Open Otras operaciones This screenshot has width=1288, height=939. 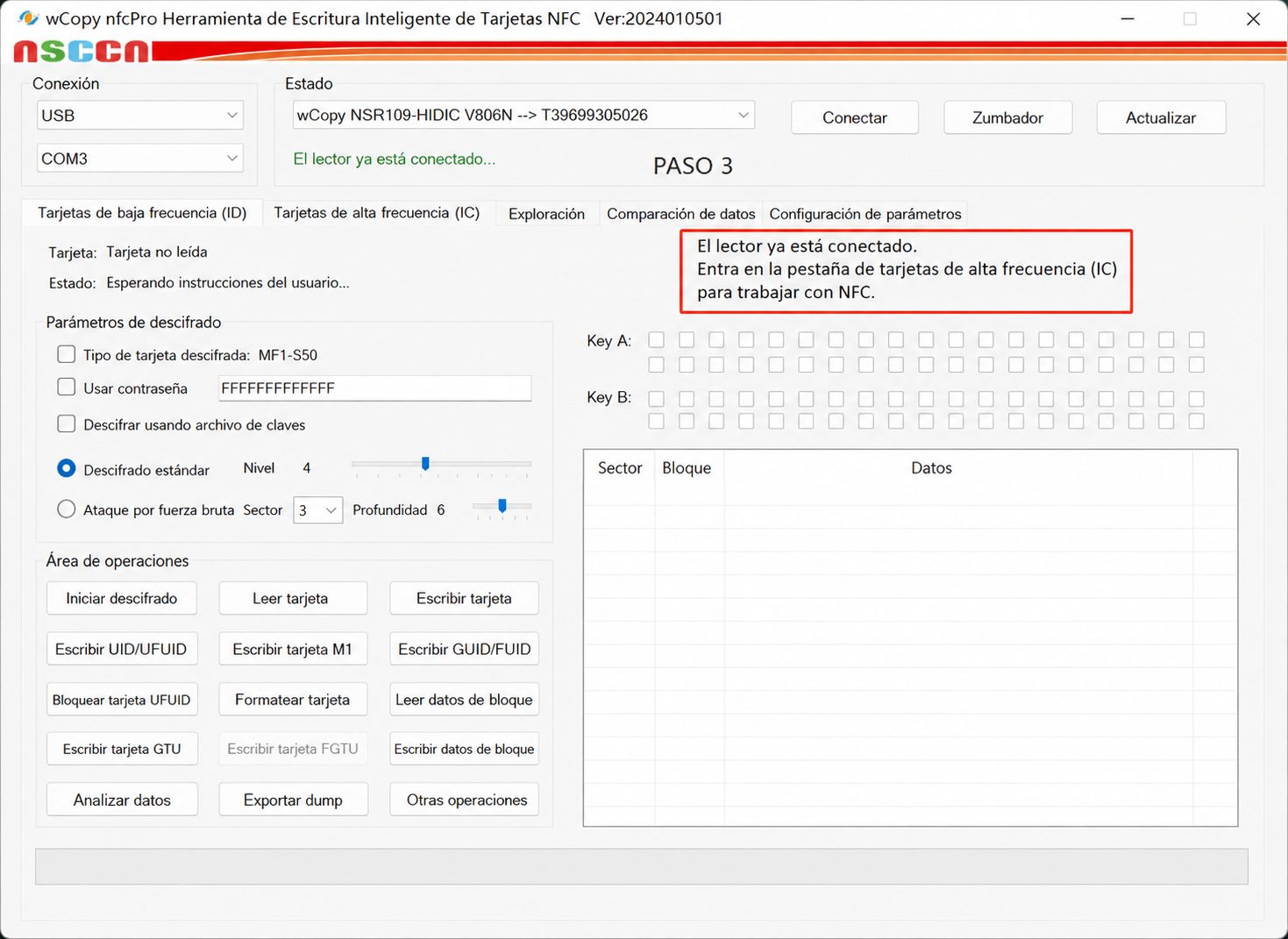[464, 800]
